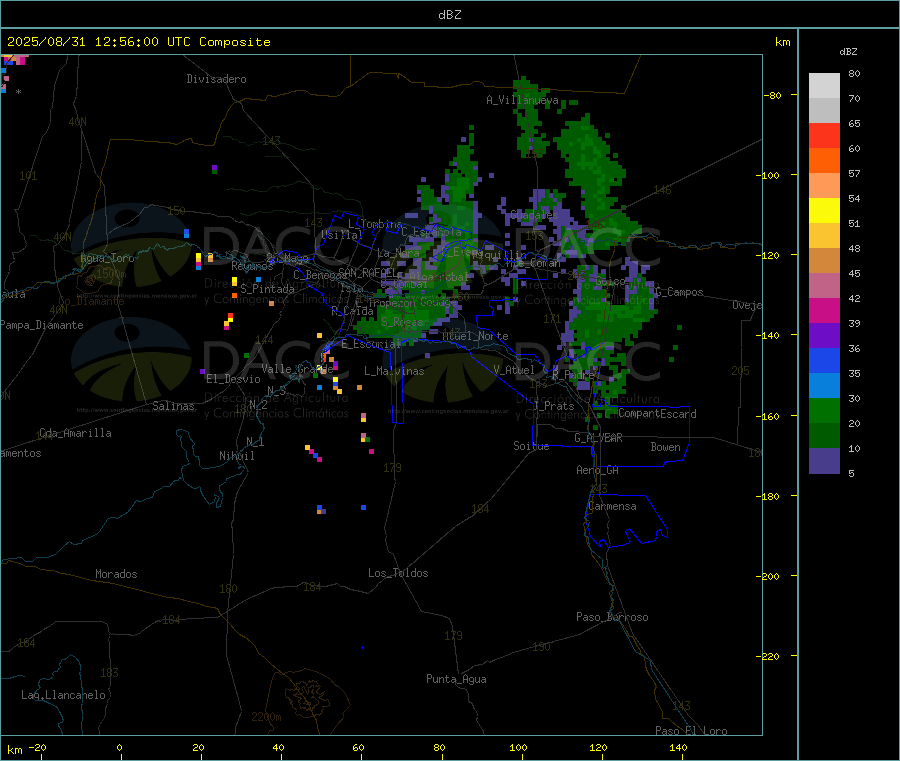
Task: Click the S_Rosas label
Action: coord(402,322)
